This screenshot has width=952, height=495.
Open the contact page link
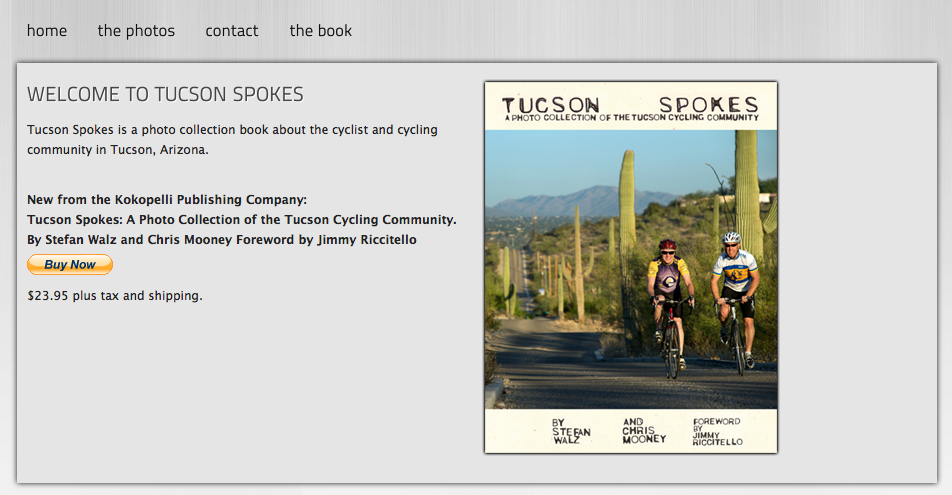[231, 30]
